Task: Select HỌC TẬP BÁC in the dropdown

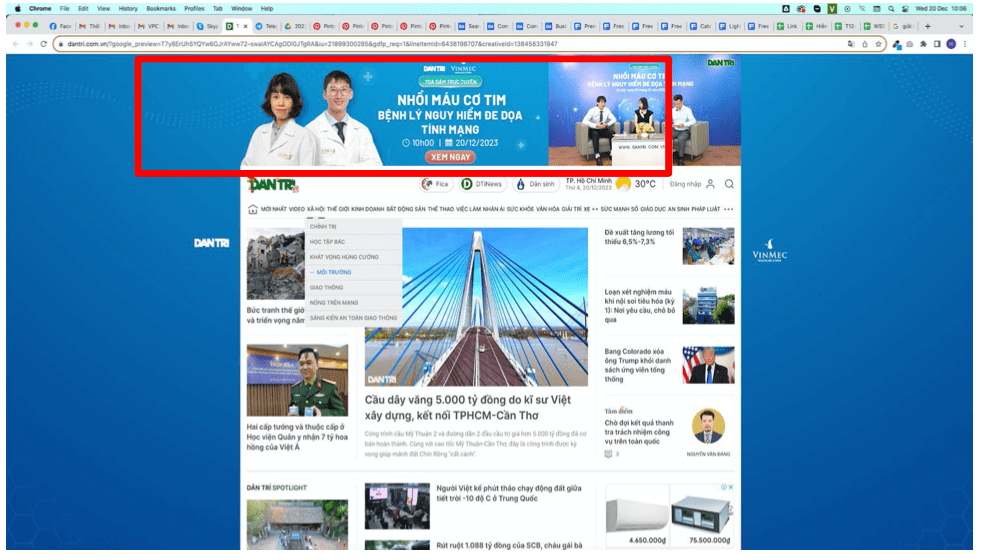Action: tap(327, 242)
